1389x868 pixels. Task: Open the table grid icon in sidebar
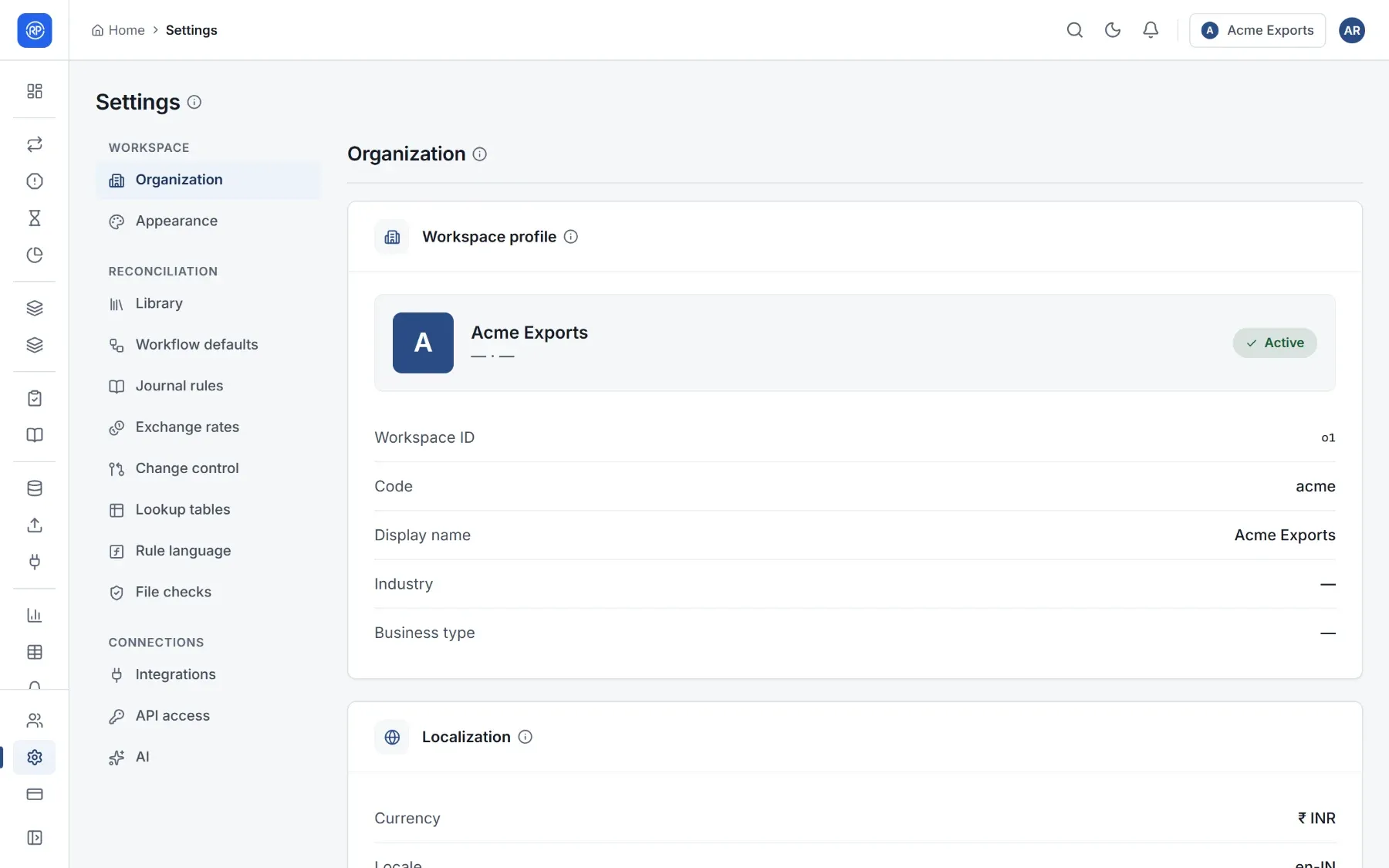pos(35,652)
